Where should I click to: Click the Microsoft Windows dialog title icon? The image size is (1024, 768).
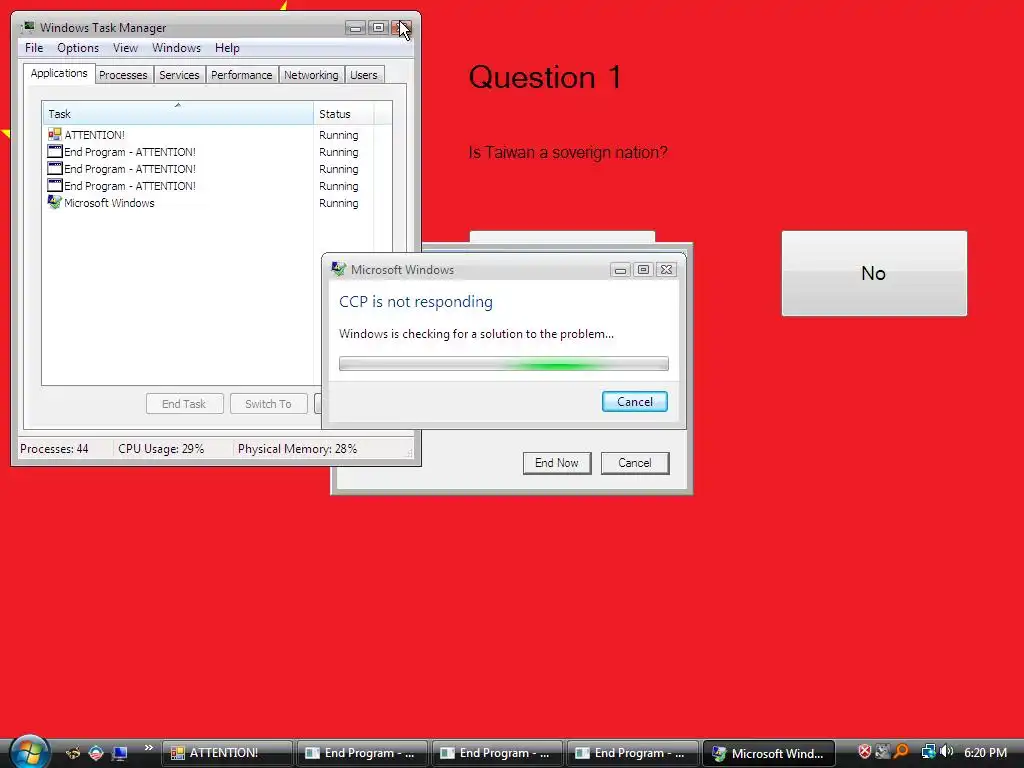338,269
